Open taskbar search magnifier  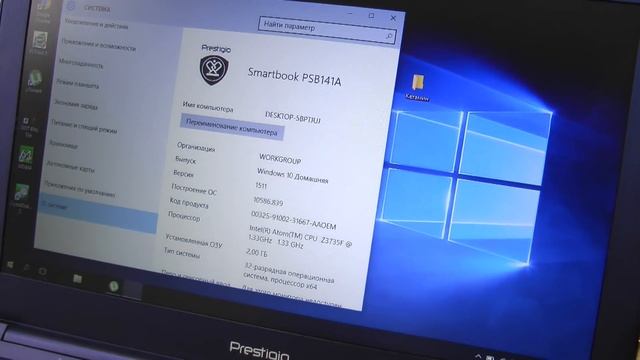27,268
